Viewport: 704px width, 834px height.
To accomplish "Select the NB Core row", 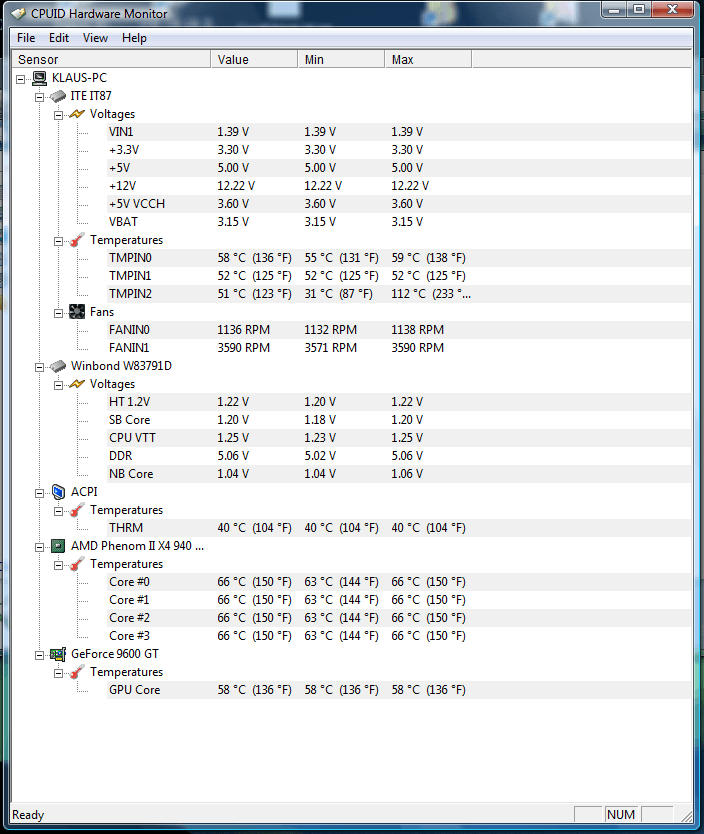I will pos(399,474).
